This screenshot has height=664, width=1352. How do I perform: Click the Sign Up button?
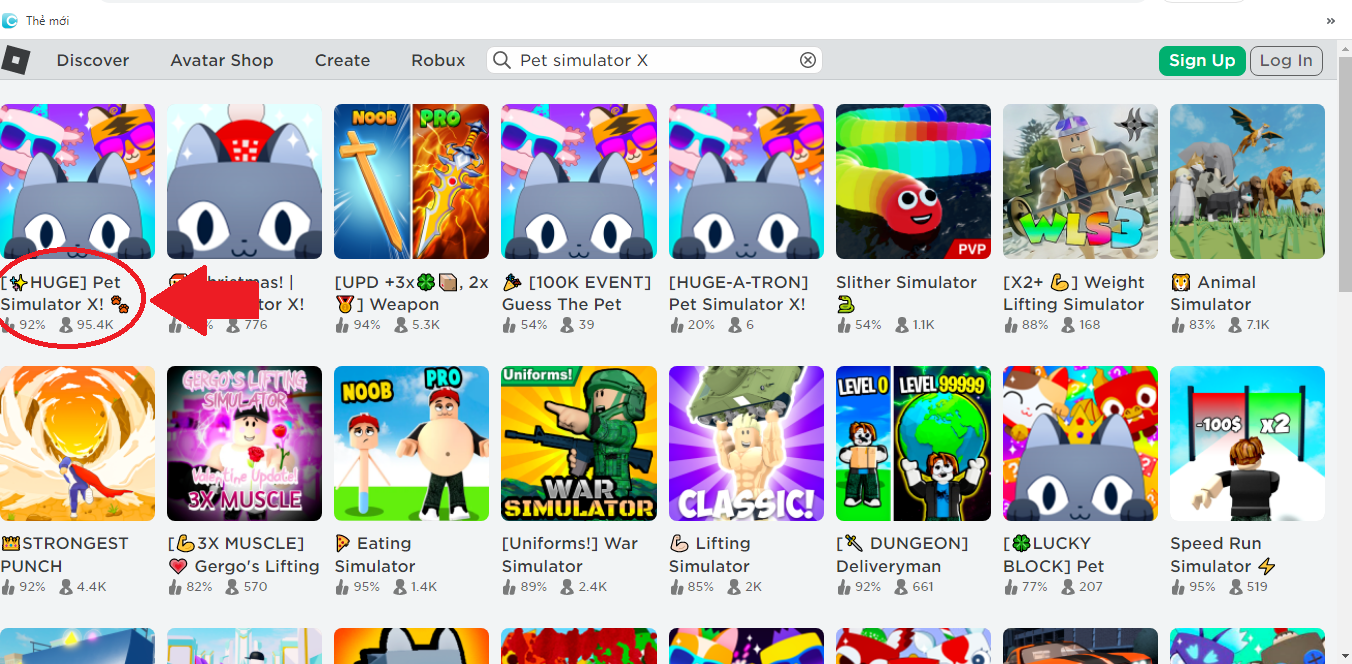click(1202, 60)
